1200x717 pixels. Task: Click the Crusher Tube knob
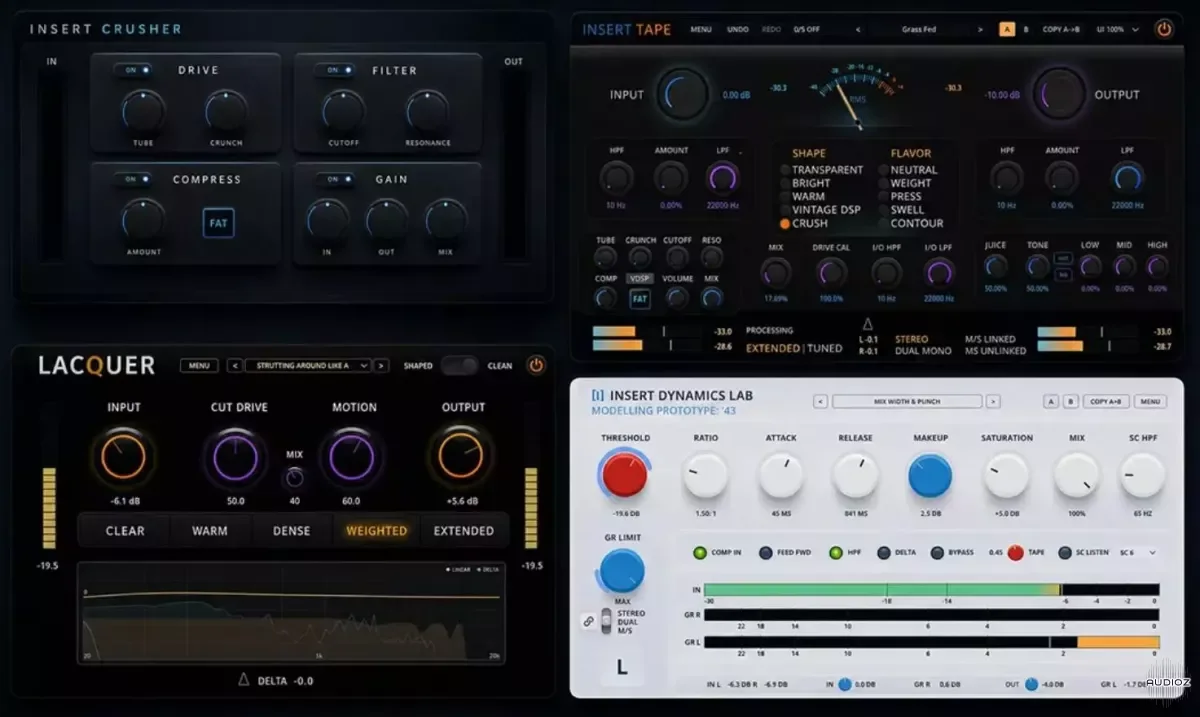coord(143,110)
